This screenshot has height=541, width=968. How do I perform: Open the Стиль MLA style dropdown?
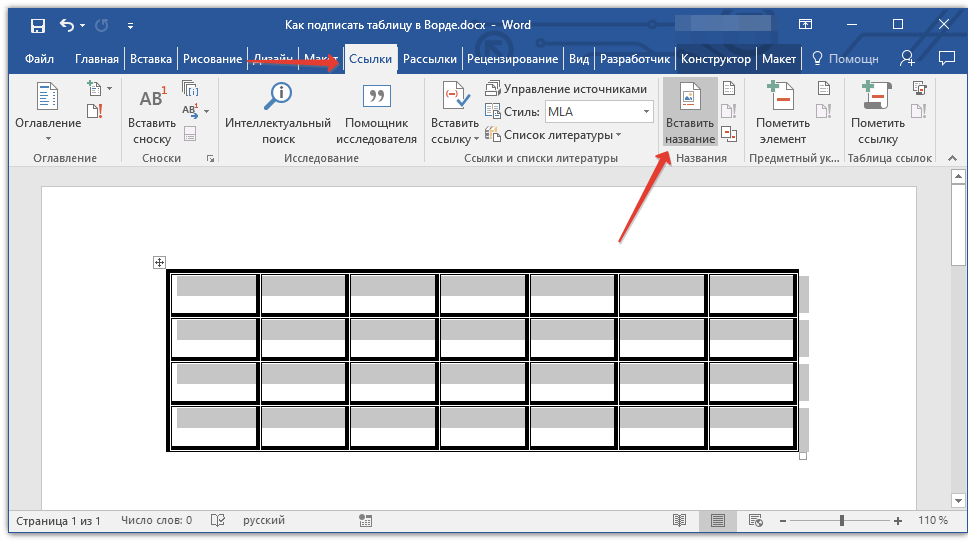tap(599, 112)
